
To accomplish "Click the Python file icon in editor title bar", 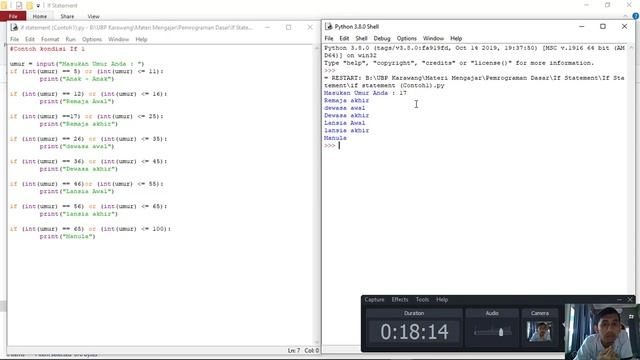I will (14, 27).
